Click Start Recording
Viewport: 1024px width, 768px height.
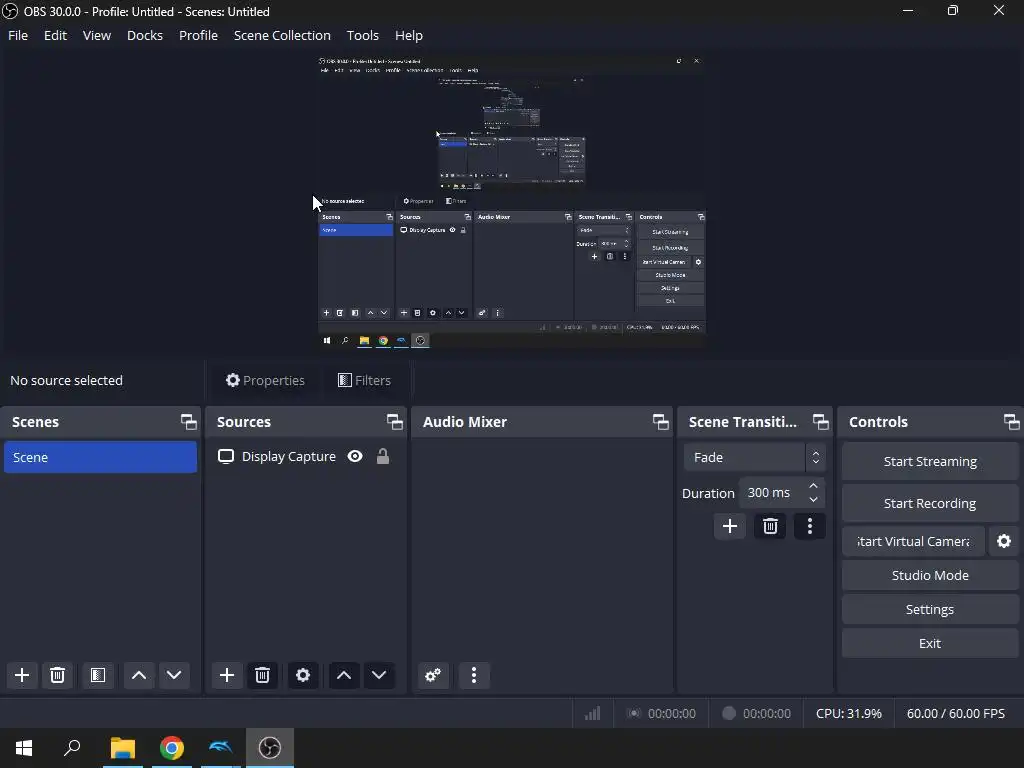pyautogui.click(x=930, y=504)
